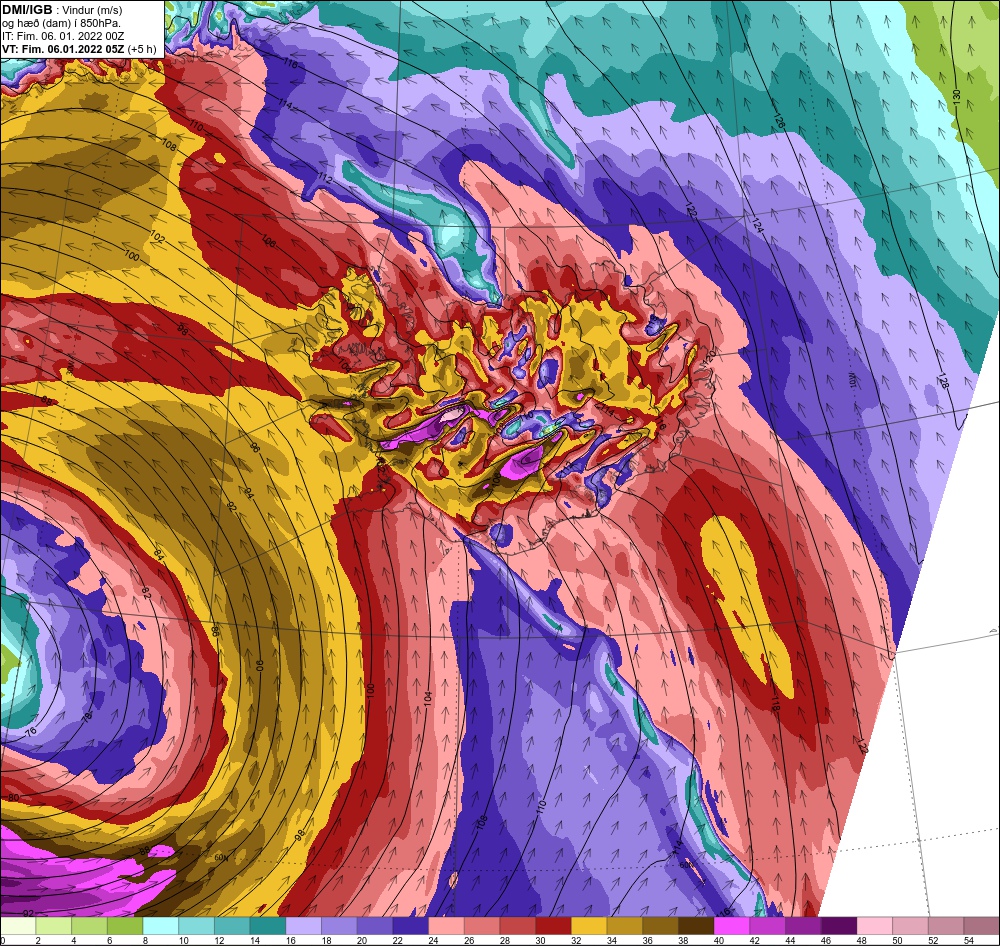Click the brown 36–38 m/s legend swatch
1000x946 pixels.
coord(661,926)
